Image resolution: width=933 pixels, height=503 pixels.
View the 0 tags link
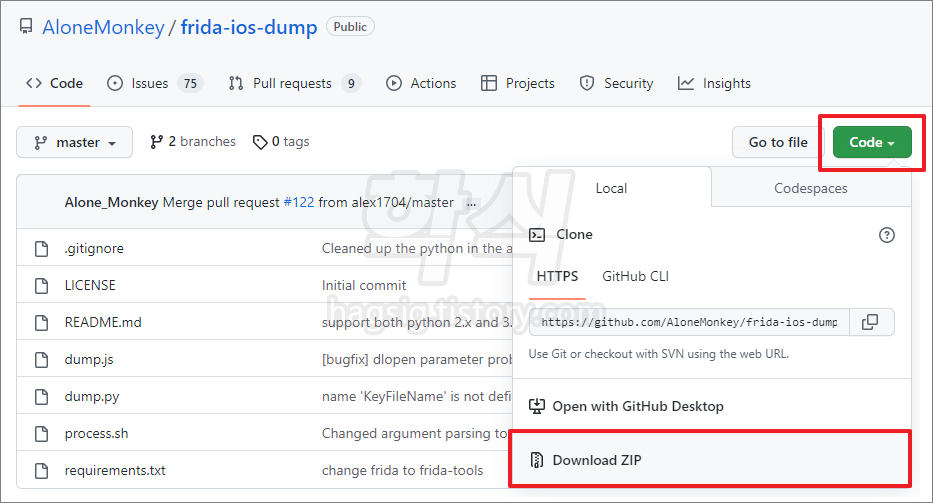pos(281,142)
